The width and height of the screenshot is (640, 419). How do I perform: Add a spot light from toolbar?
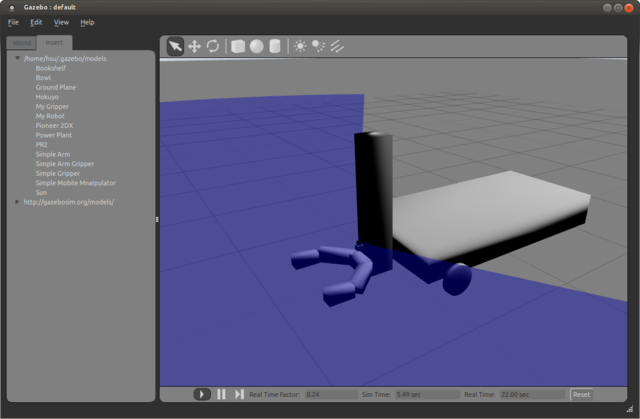click(x=318, y=46)
